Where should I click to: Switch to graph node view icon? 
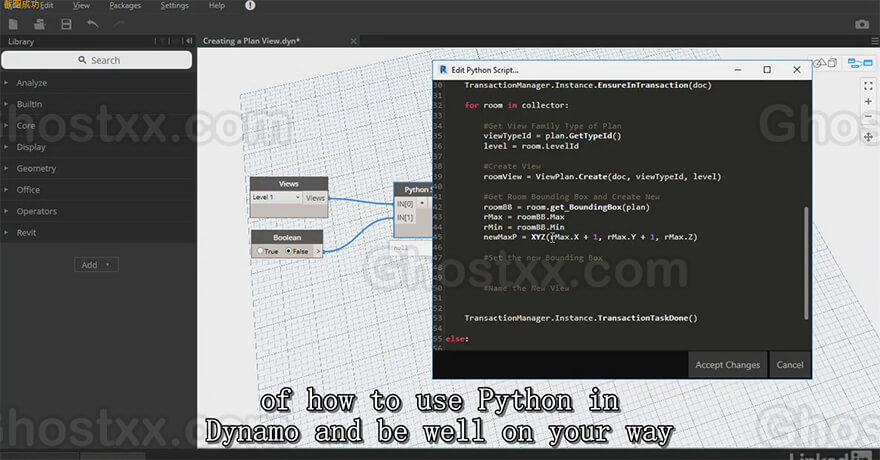tap(860, 63)
